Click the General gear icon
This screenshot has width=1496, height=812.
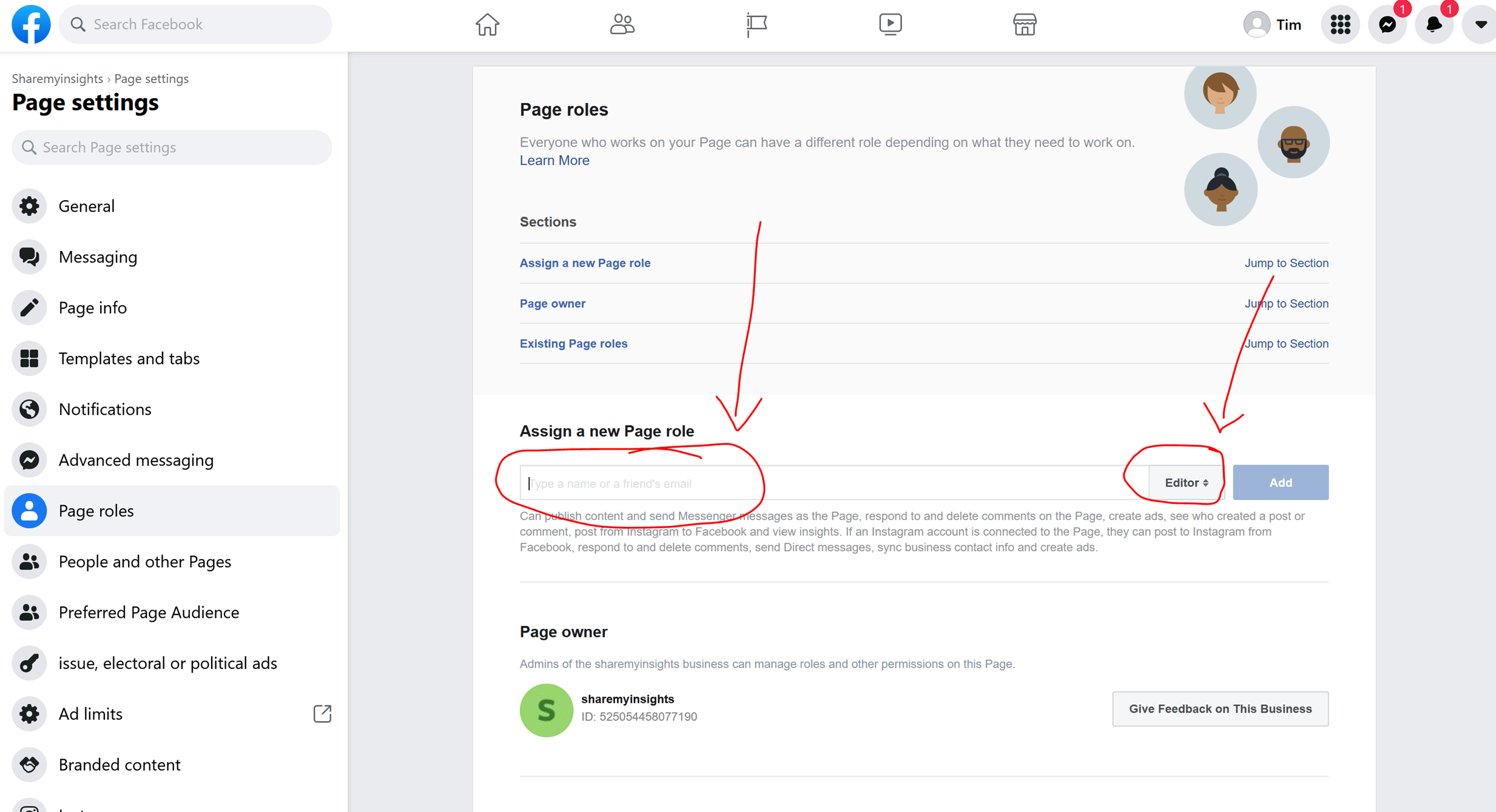click(29, 206)
